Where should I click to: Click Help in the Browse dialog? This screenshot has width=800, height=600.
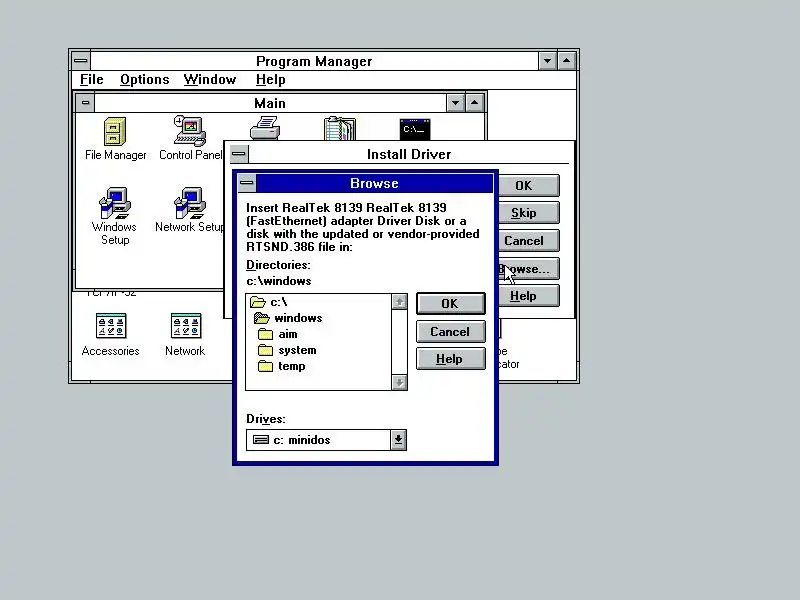451,359
